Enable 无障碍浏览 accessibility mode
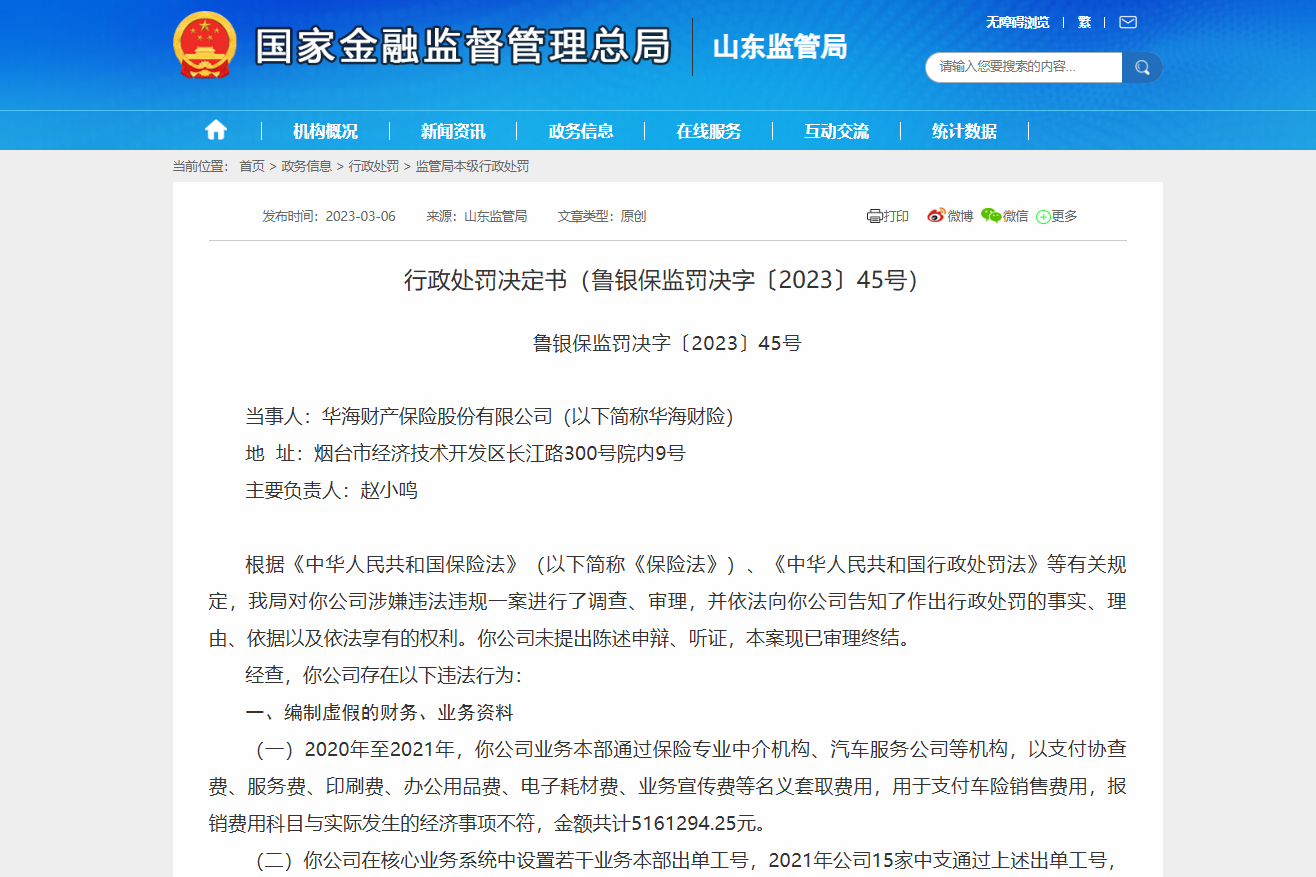This screenshot has height=877, width=1316. click(1018, 22)
